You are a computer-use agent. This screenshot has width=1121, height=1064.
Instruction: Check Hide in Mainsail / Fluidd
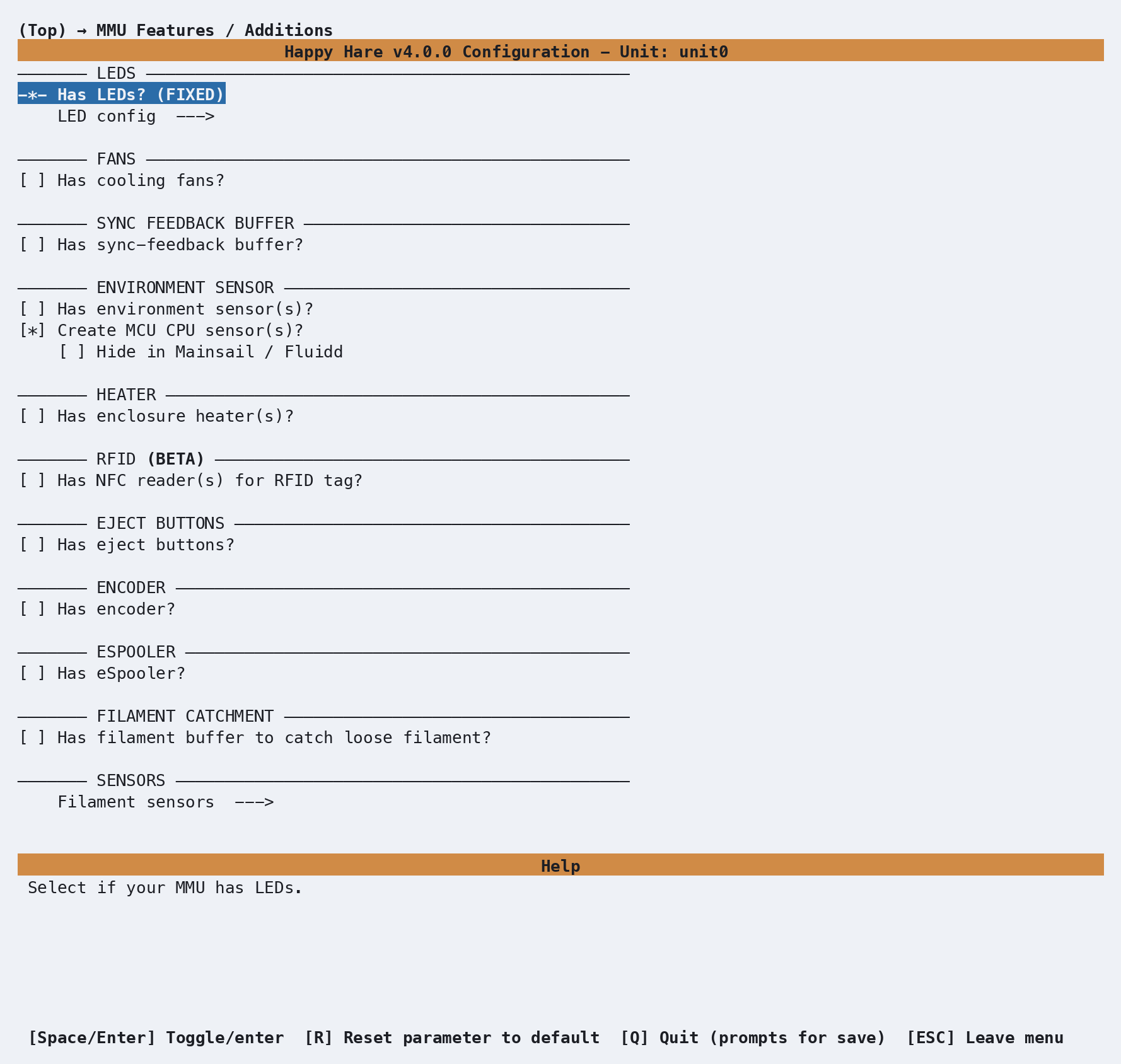(200, 352)
